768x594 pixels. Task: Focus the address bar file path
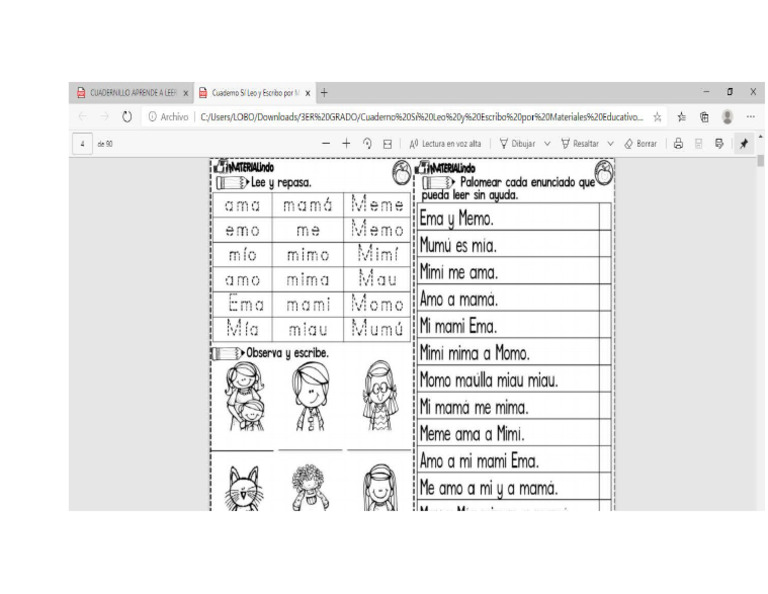click(x=421, y=117)
